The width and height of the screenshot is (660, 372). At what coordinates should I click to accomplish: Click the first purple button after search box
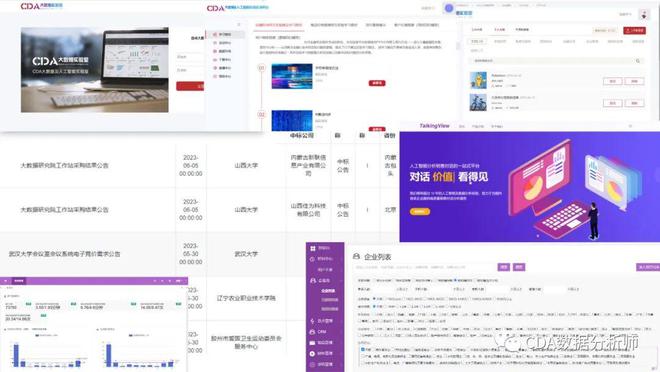point(503,267)
